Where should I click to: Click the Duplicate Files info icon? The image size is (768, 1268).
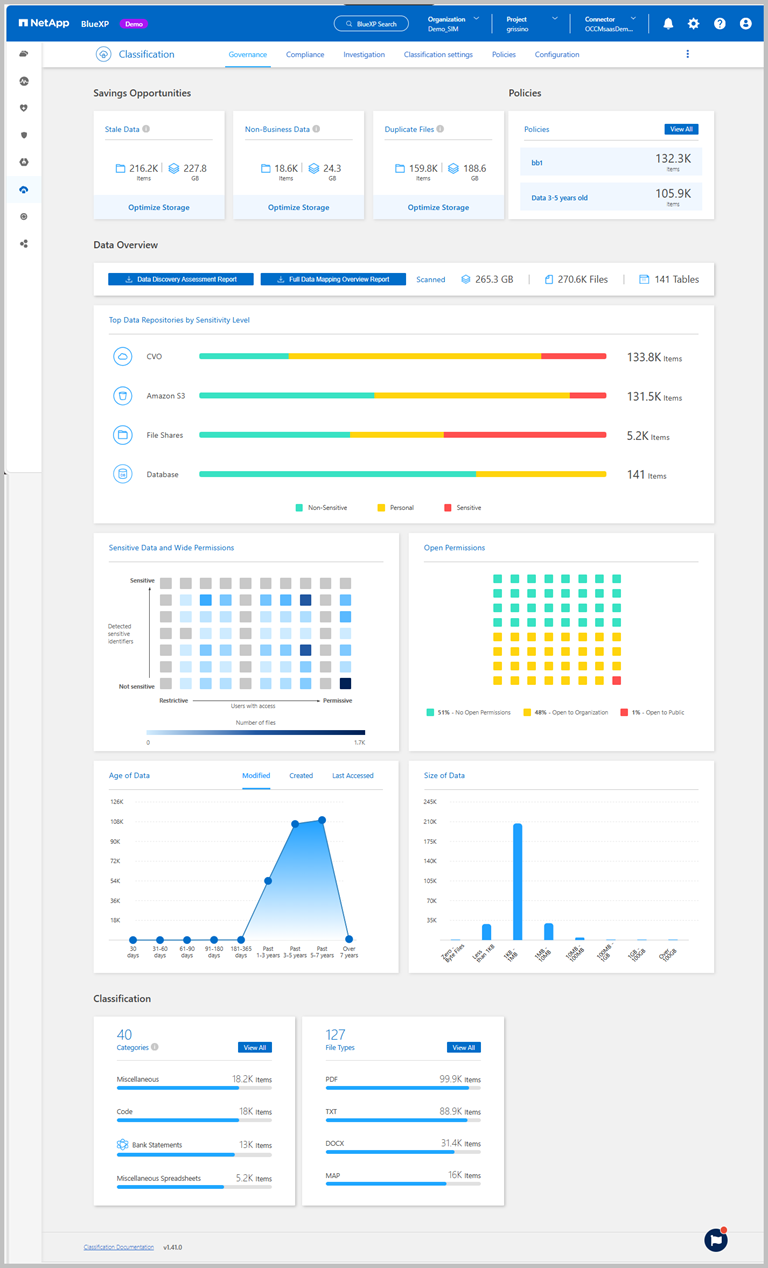tap(440, 129)
